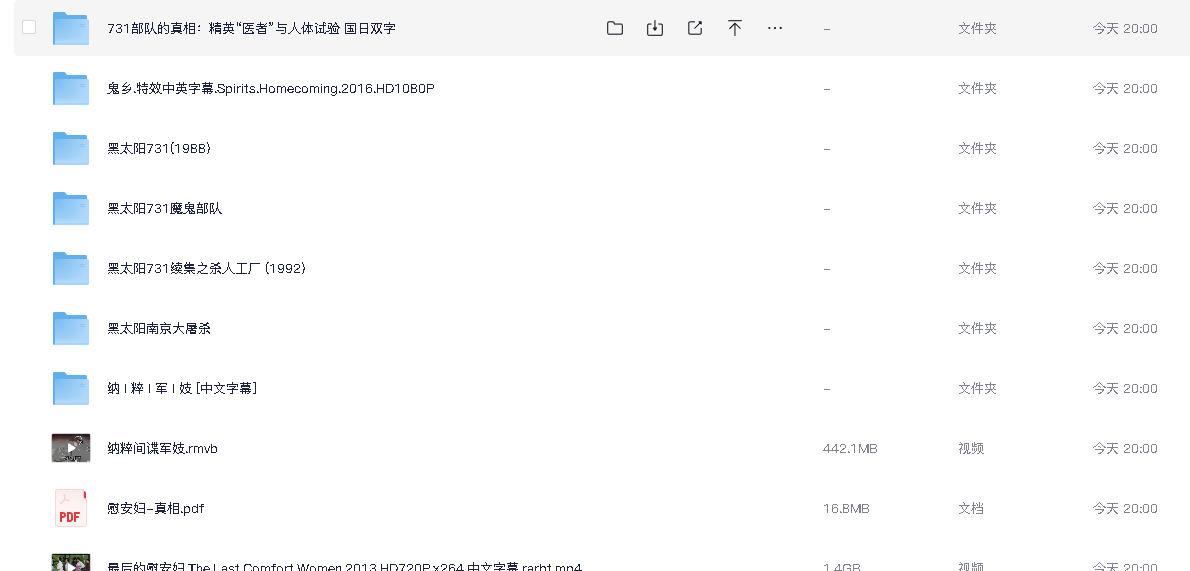Click the move-to-folder icon in the 731部队的真相 row
Screen dimensions: 1190x571
[x=615, y=28]
